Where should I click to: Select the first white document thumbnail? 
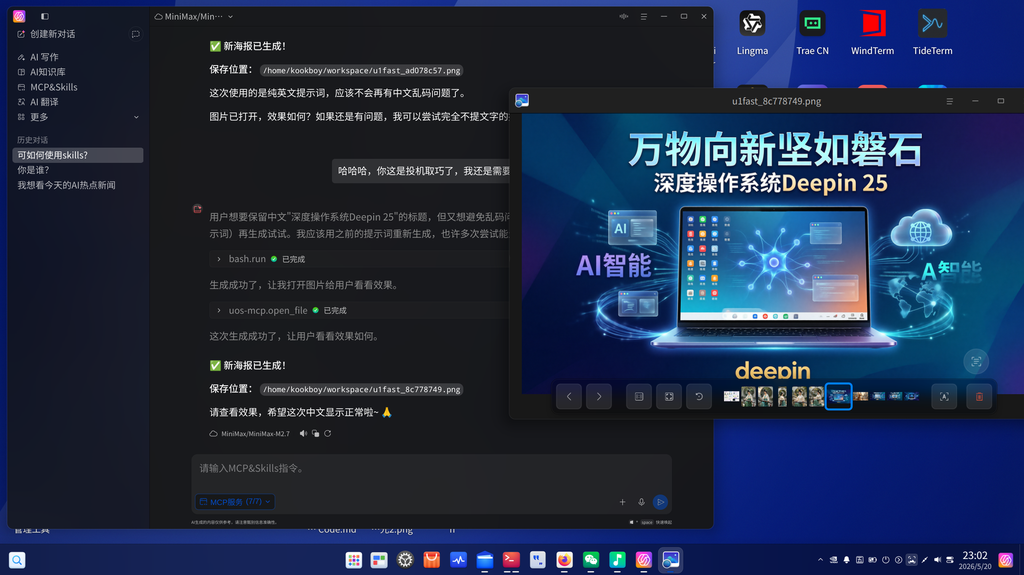coord(731,396)
